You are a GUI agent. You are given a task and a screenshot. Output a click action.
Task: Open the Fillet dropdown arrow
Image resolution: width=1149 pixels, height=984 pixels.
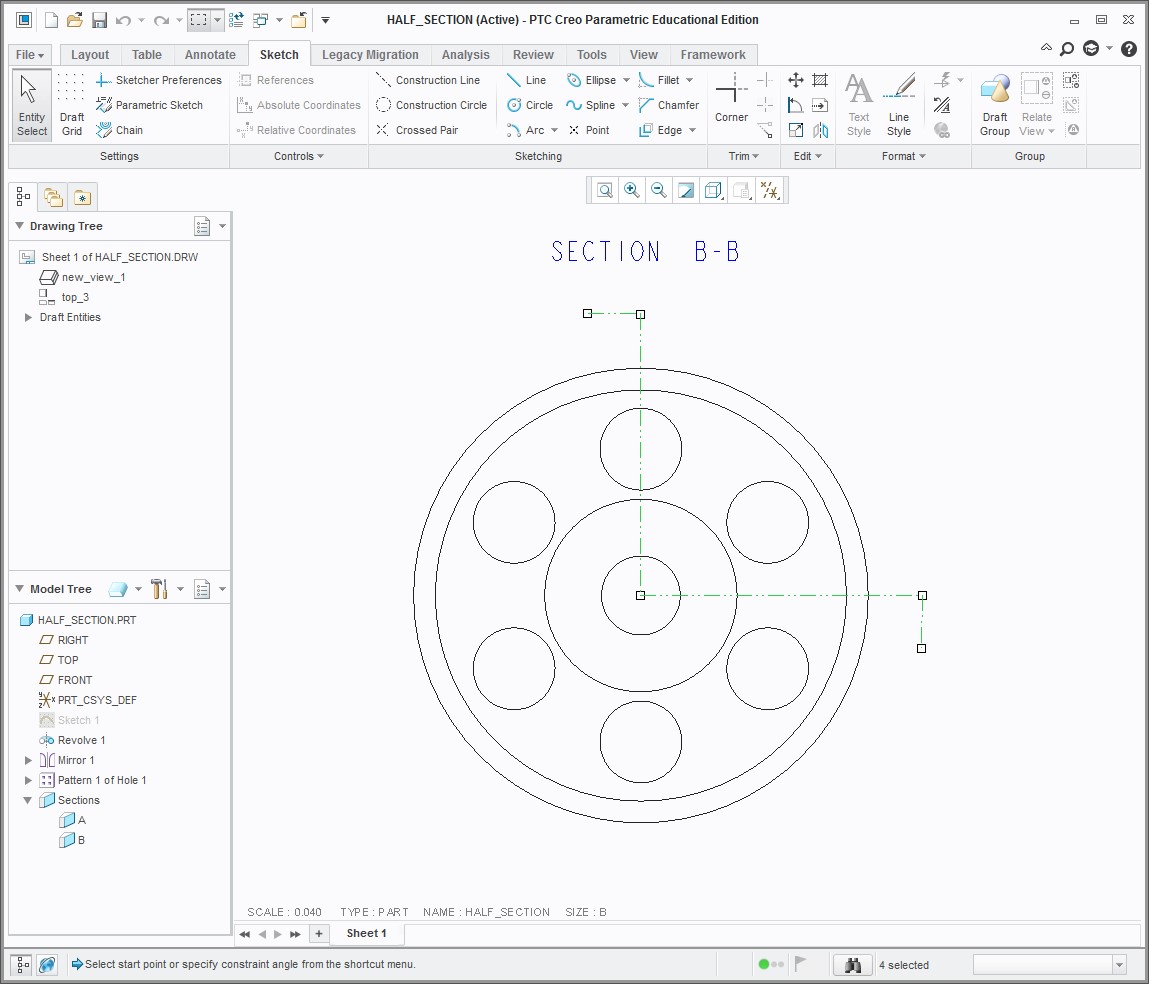pyautogui.click(x=689, y=80)
